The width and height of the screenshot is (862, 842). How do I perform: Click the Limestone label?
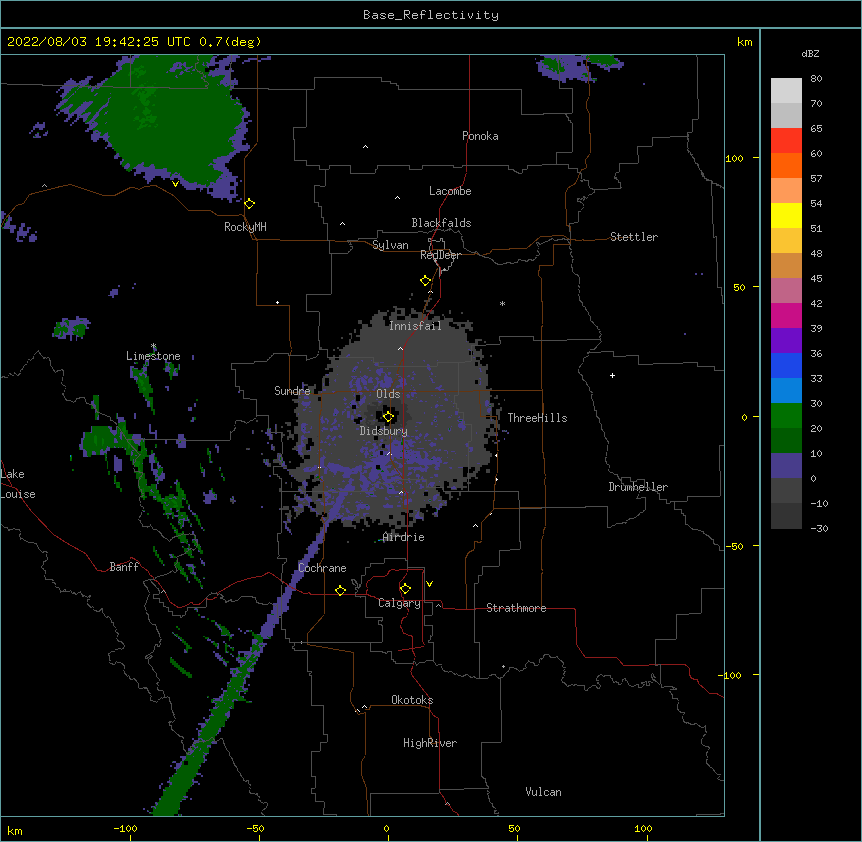(153, 356)
